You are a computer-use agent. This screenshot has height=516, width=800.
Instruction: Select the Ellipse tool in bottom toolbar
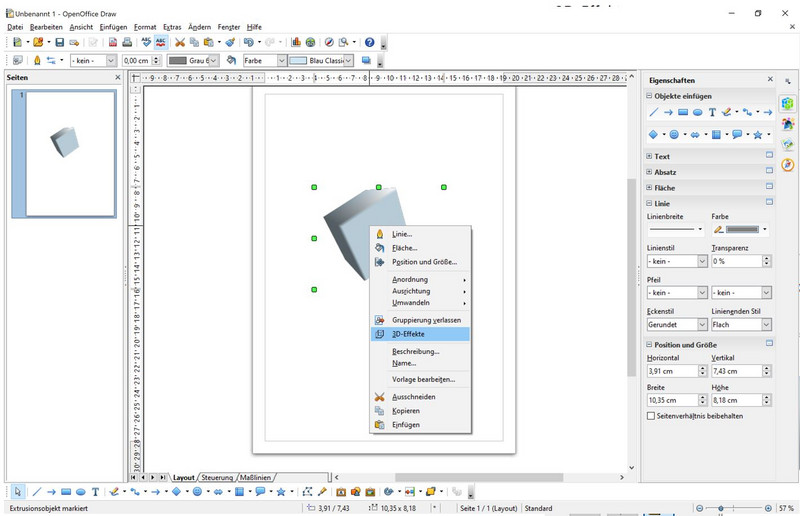(x=80, y=492)
